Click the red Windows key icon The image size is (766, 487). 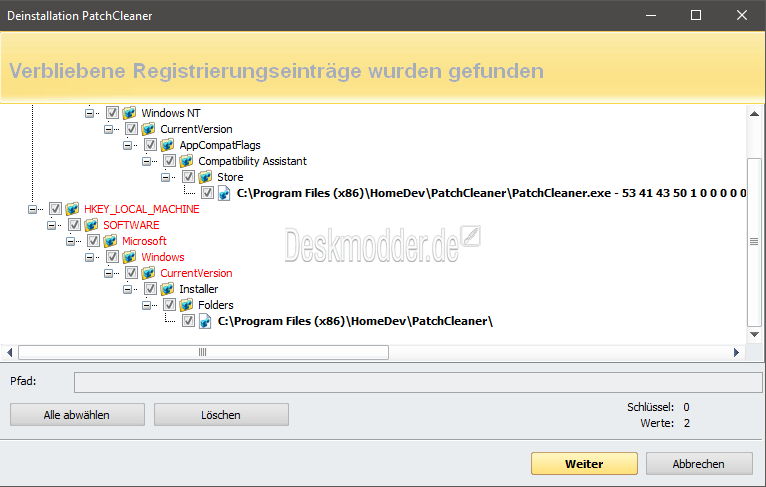click(x=129, y=257)
